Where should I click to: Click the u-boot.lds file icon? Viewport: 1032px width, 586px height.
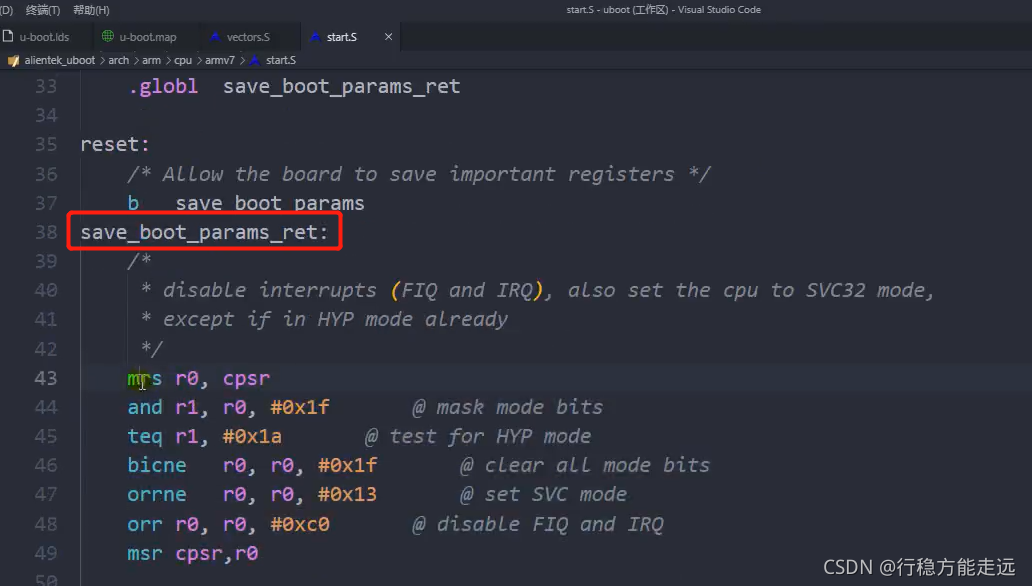(x=8, y=36)
